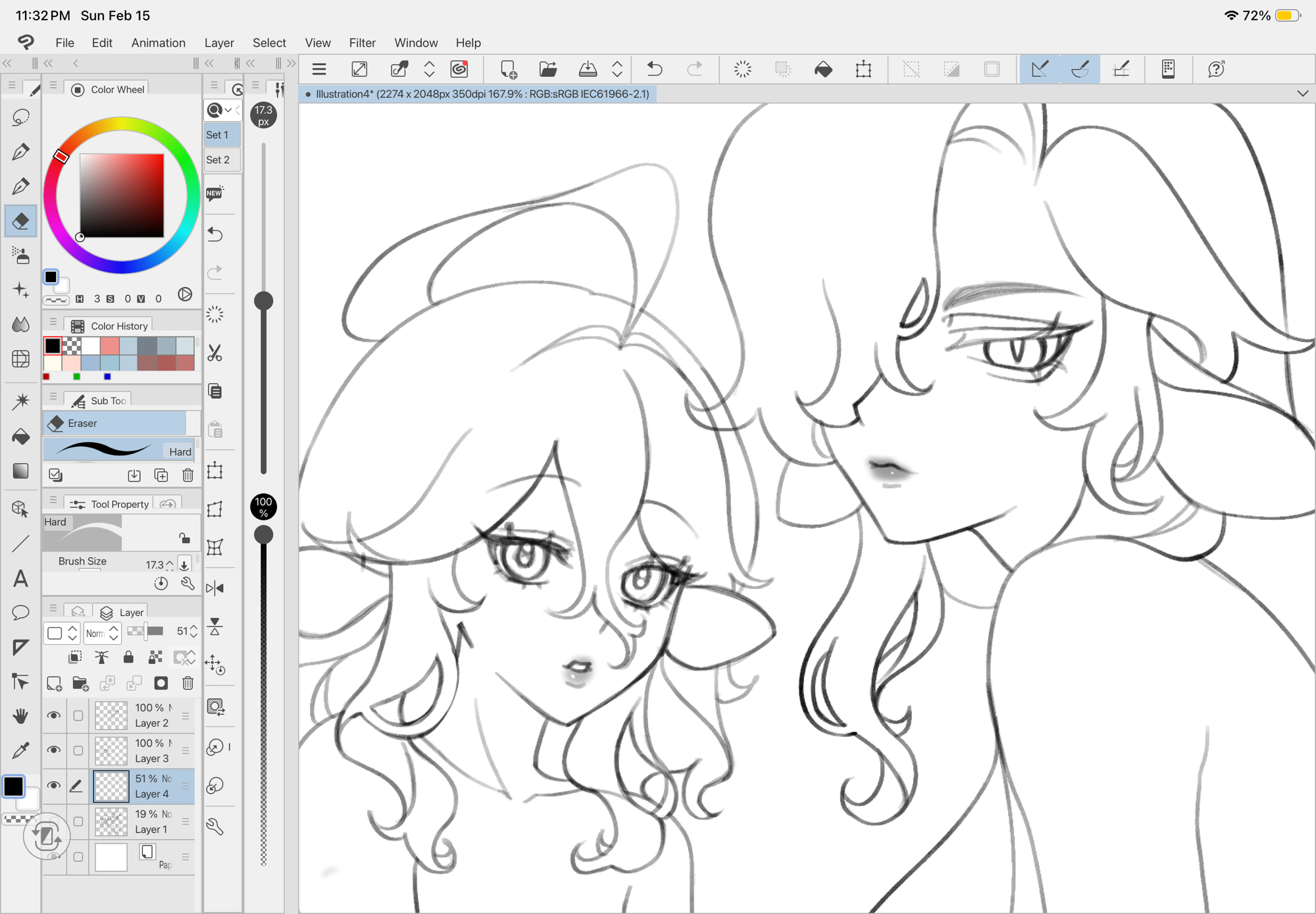
Task: Open the Filter menu
Action: 362,43
